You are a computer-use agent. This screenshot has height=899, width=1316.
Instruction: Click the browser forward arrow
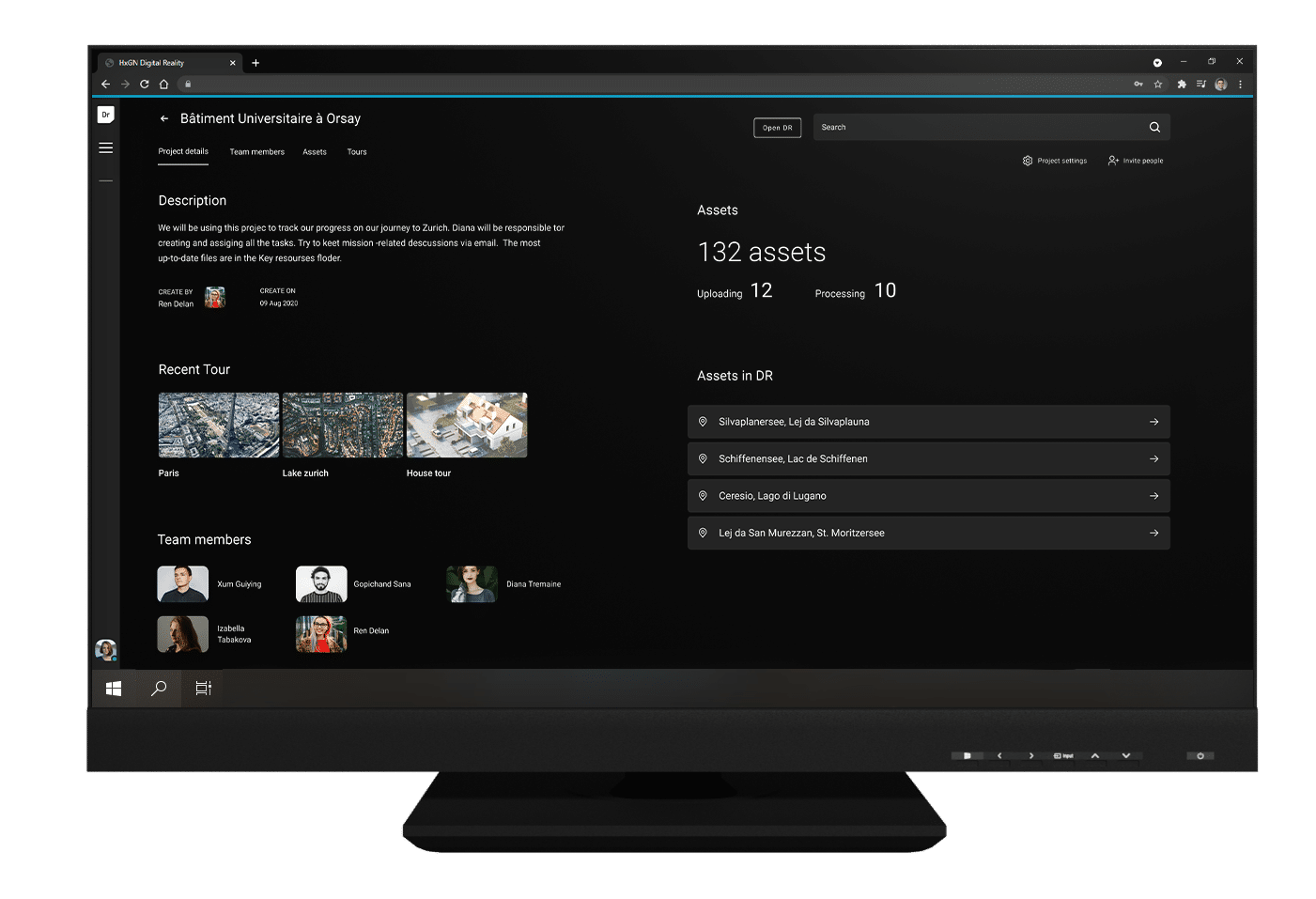coord(125,85)
